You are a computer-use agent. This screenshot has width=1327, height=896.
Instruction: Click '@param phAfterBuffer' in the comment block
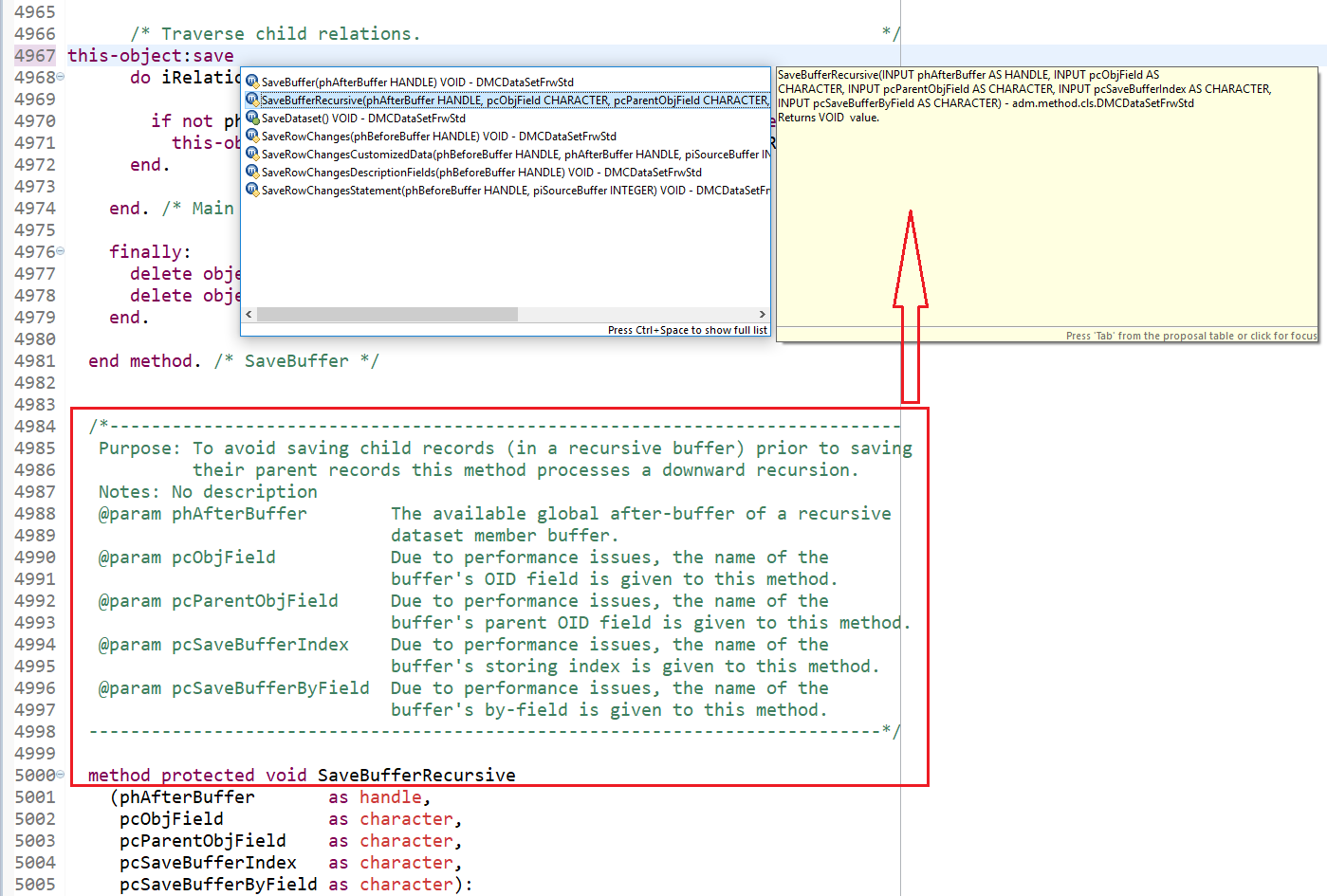click(x=203, y=514)
